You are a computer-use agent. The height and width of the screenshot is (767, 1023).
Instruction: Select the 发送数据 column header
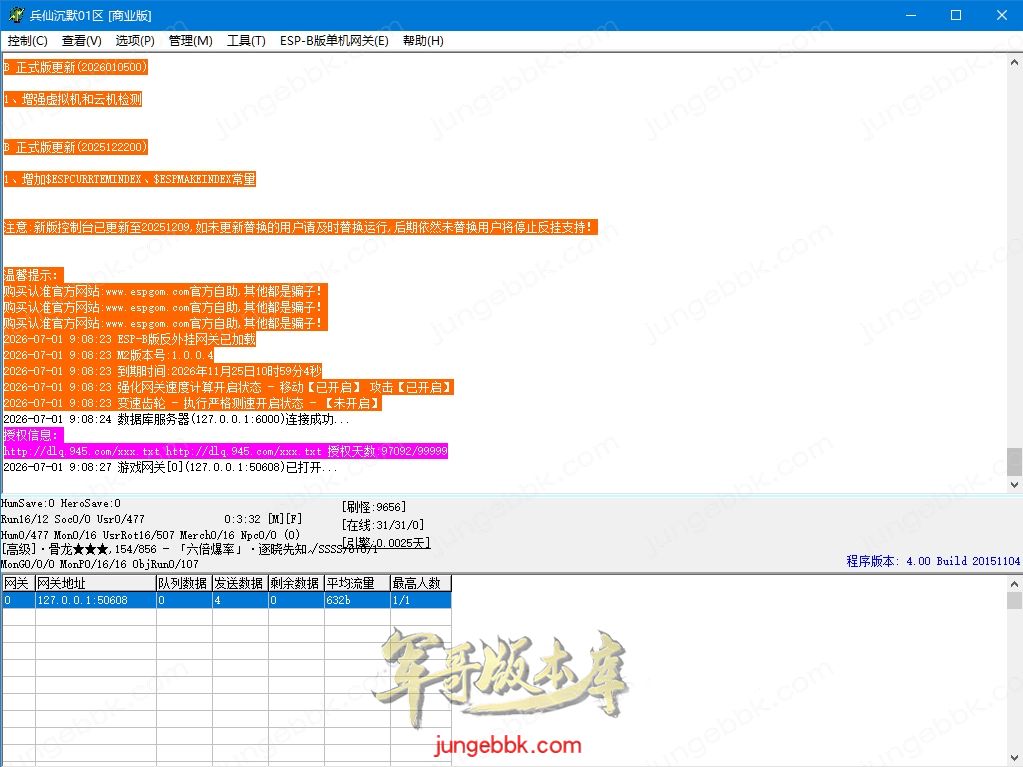(240, 583)
